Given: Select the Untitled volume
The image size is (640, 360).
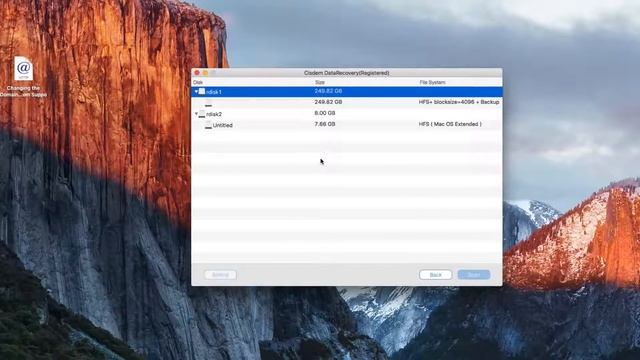Looking at the screenshot, I should pos(222,125).
